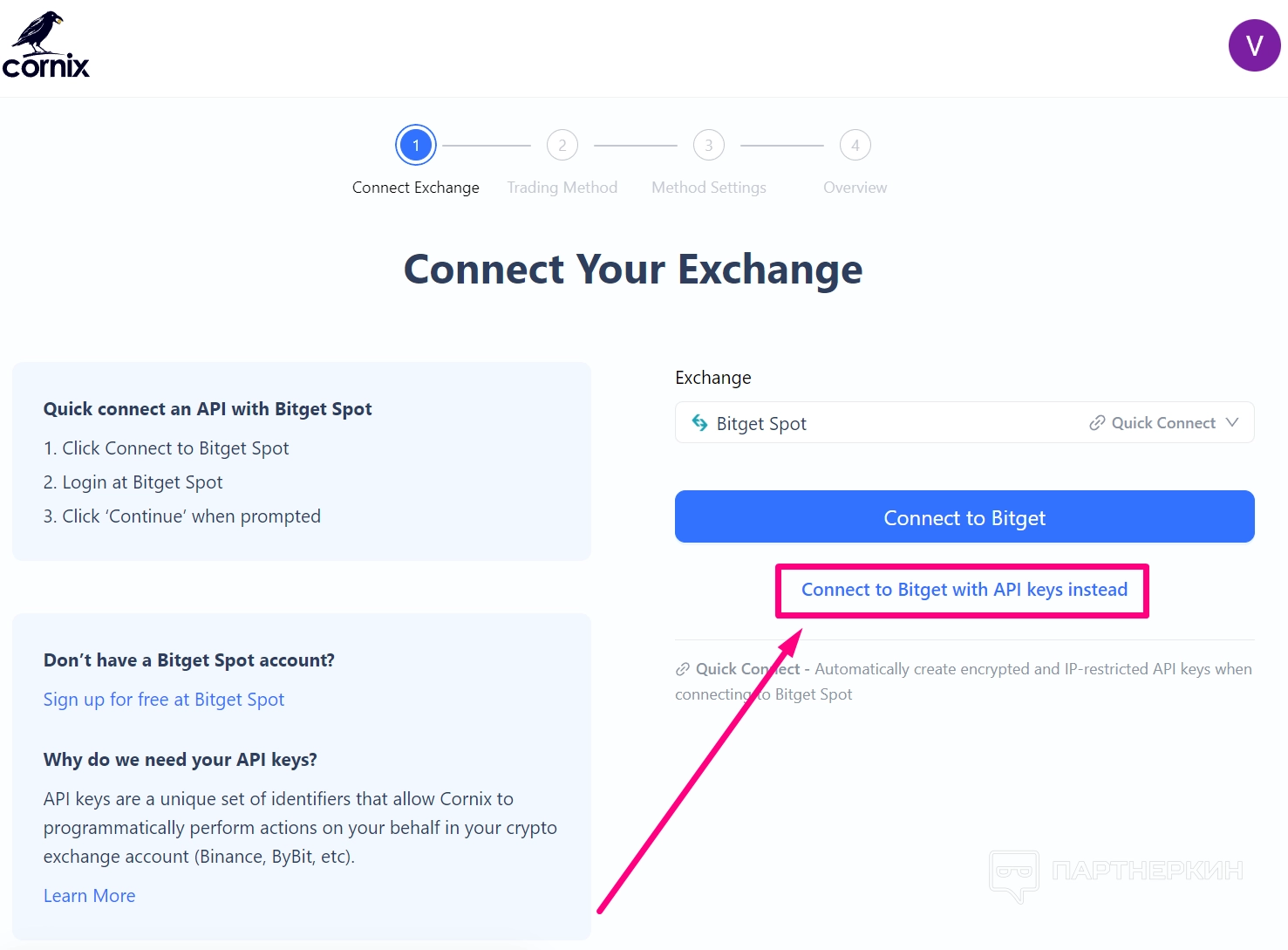1288x950 pixels.
Task: Open the Bitget Spot exchange selector
Action: coord(872,423)
